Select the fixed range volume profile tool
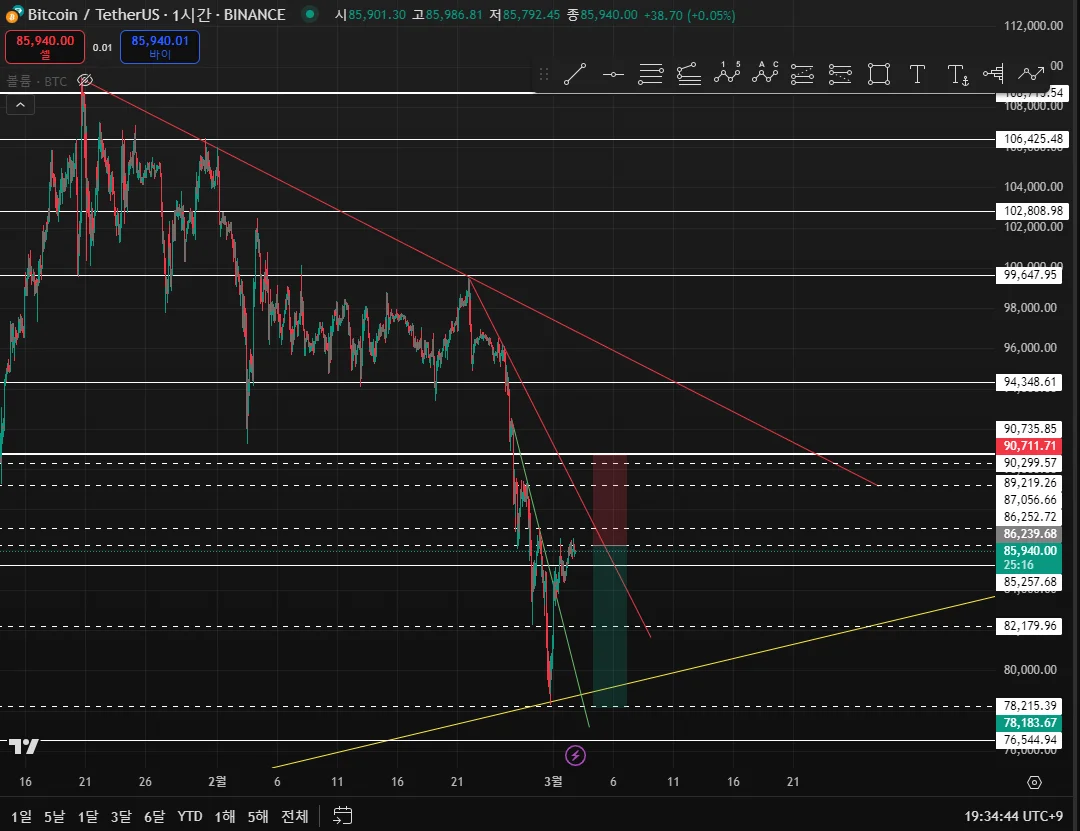 pos(993,74)
